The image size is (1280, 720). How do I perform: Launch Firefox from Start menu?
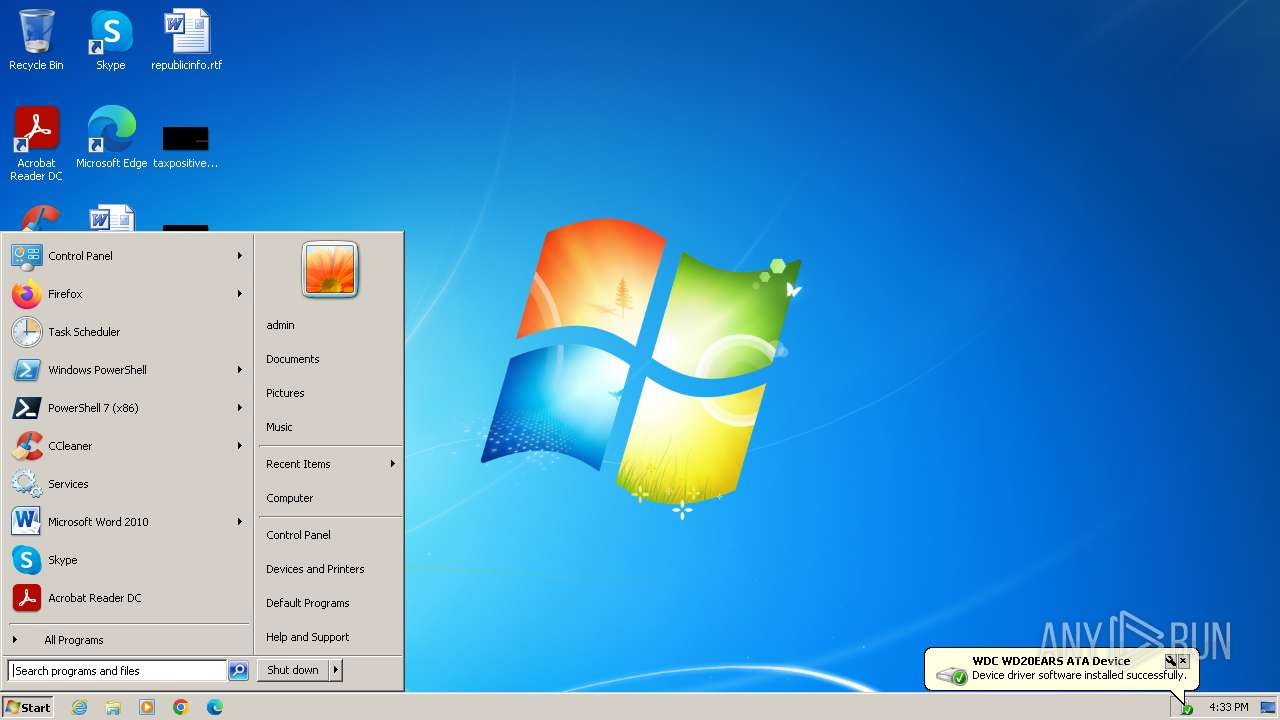tap(128, 294)
